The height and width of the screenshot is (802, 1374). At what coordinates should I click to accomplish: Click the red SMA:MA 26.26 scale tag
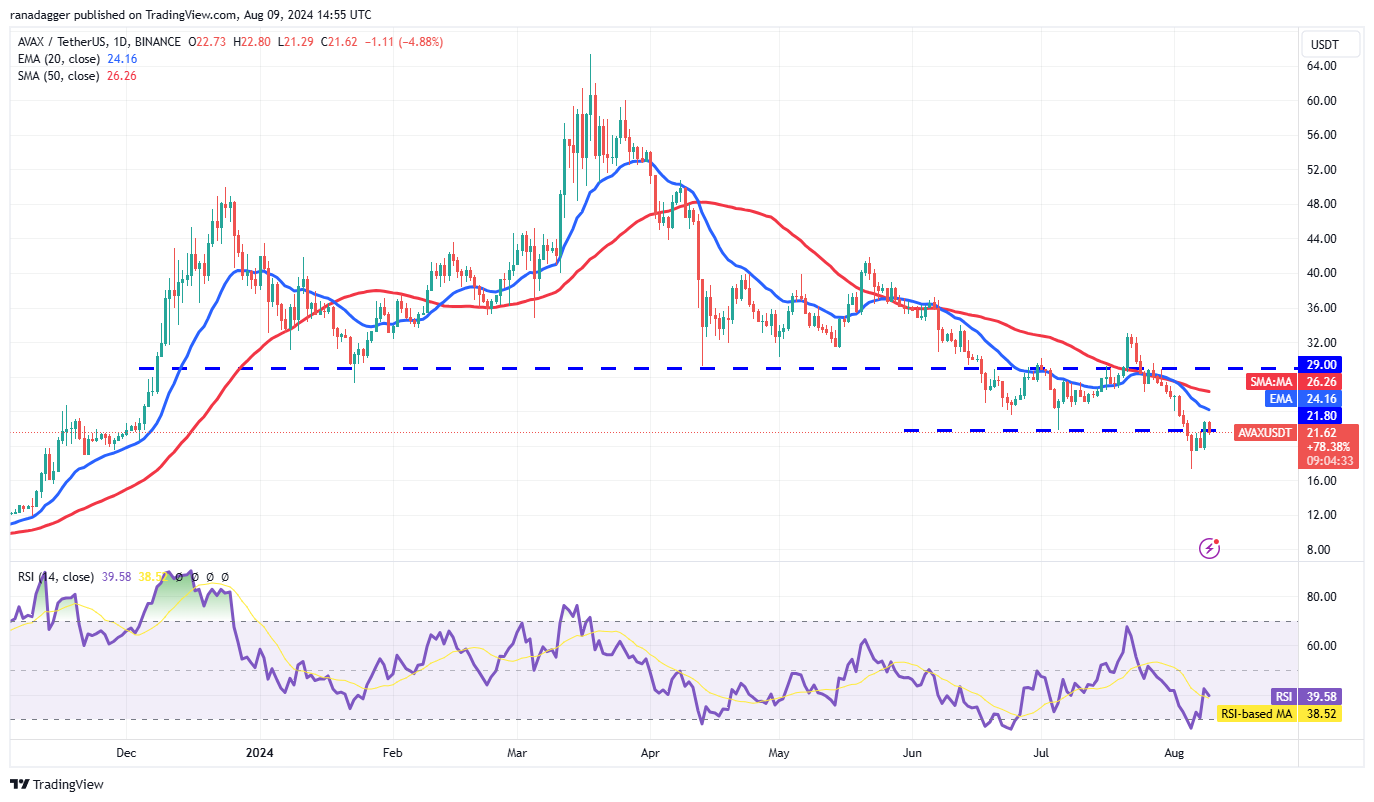click(x=1296, y=382)
